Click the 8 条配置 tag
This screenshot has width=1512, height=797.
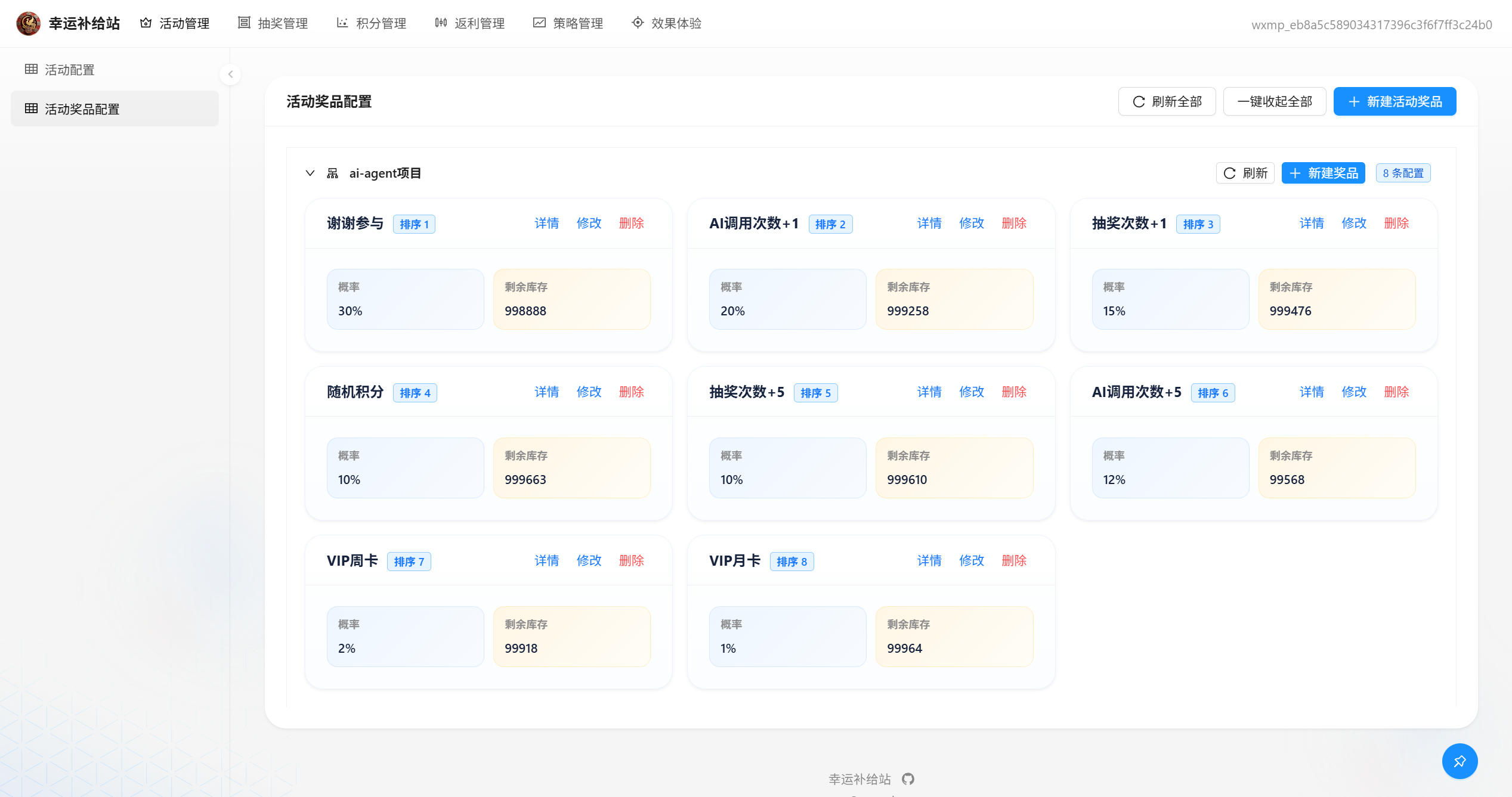pos(1403,173)
